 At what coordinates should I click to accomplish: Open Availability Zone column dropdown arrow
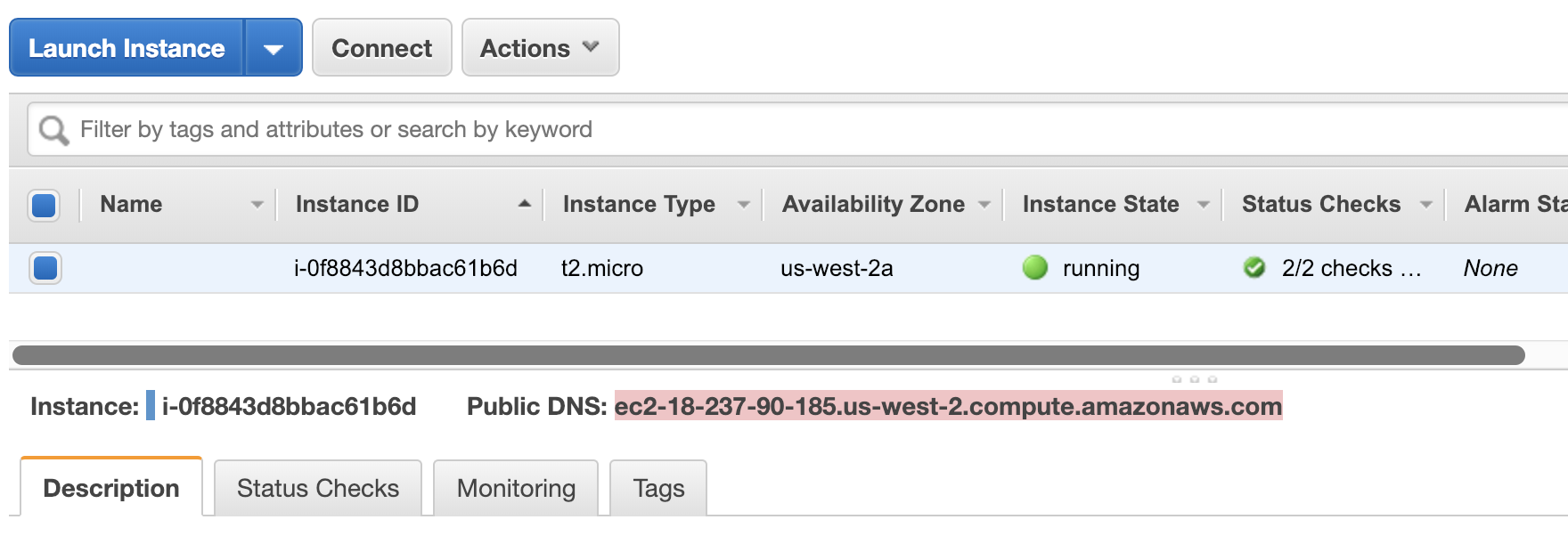984,205
